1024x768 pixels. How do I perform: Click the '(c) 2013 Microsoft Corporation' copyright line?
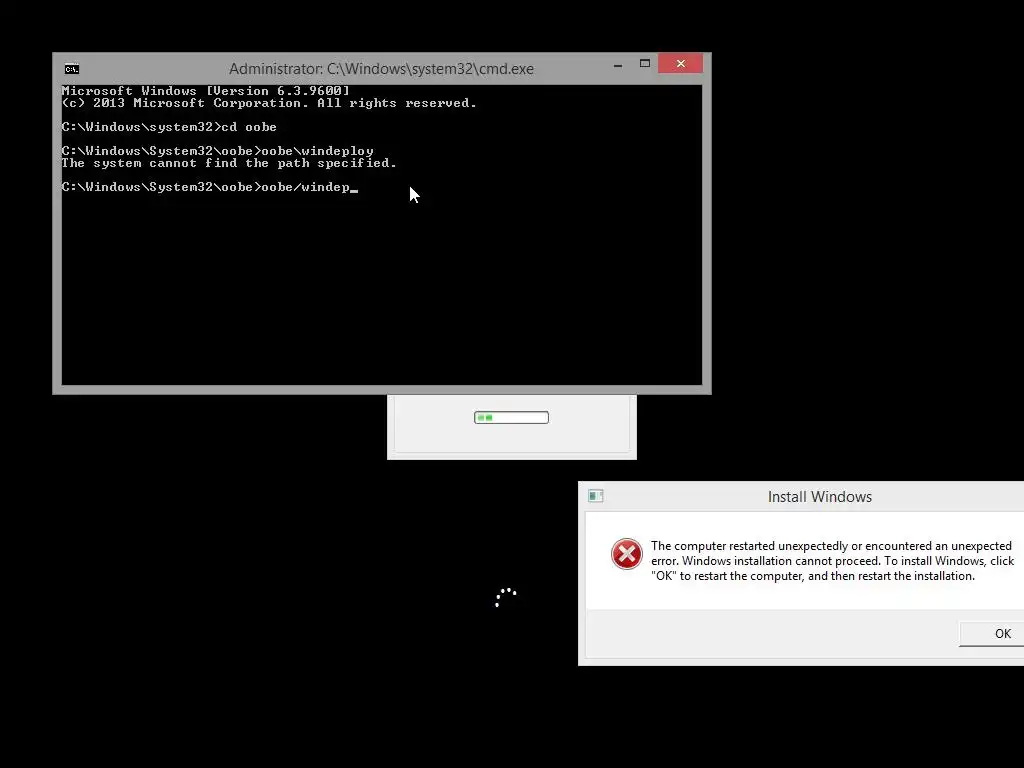click(269, 103)
